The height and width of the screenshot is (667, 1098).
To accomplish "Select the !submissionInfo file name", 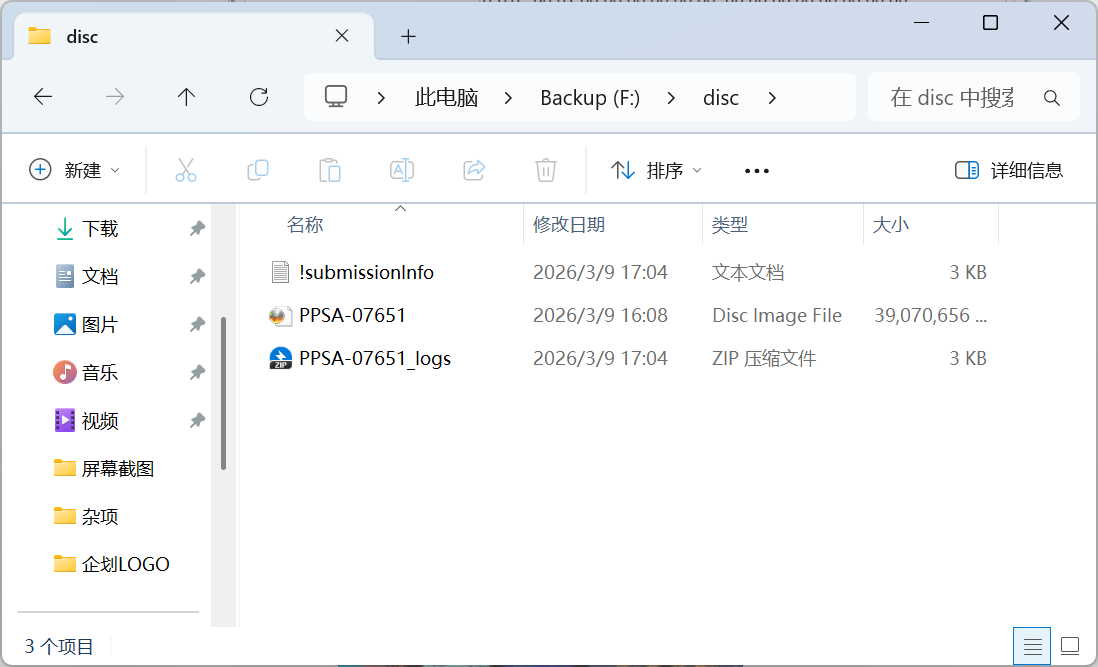I will coord(366,272).
